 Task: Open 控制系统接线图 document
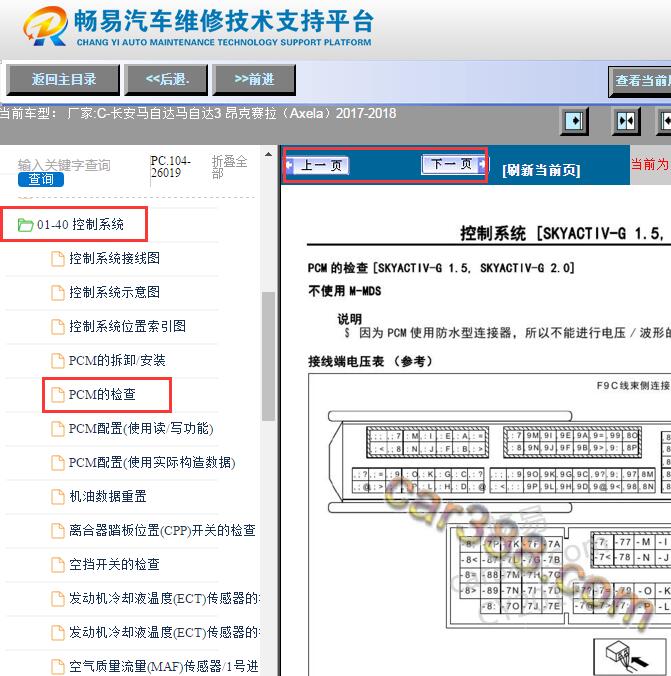pos(114,258)
